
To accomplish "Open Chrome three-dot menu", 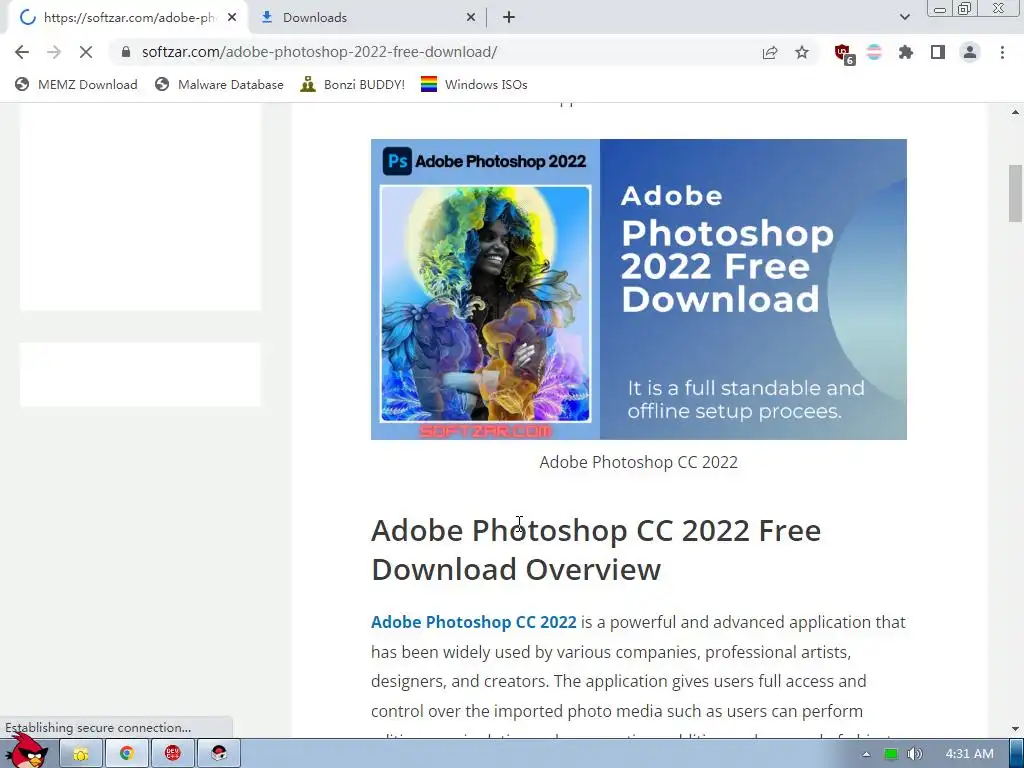I will tap(1002, 52).
